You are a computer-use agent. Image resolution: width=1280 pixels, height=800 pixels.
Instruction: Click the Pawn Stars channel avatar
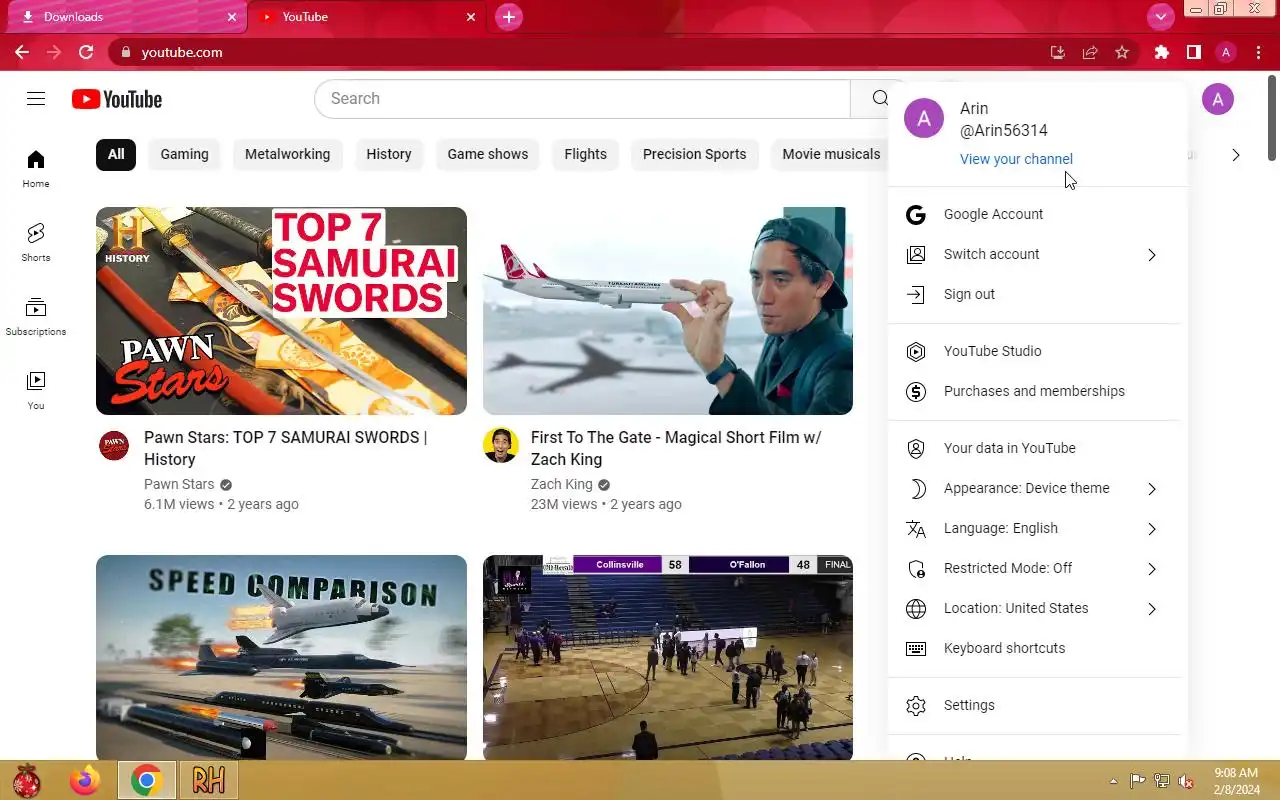point(114,445)
